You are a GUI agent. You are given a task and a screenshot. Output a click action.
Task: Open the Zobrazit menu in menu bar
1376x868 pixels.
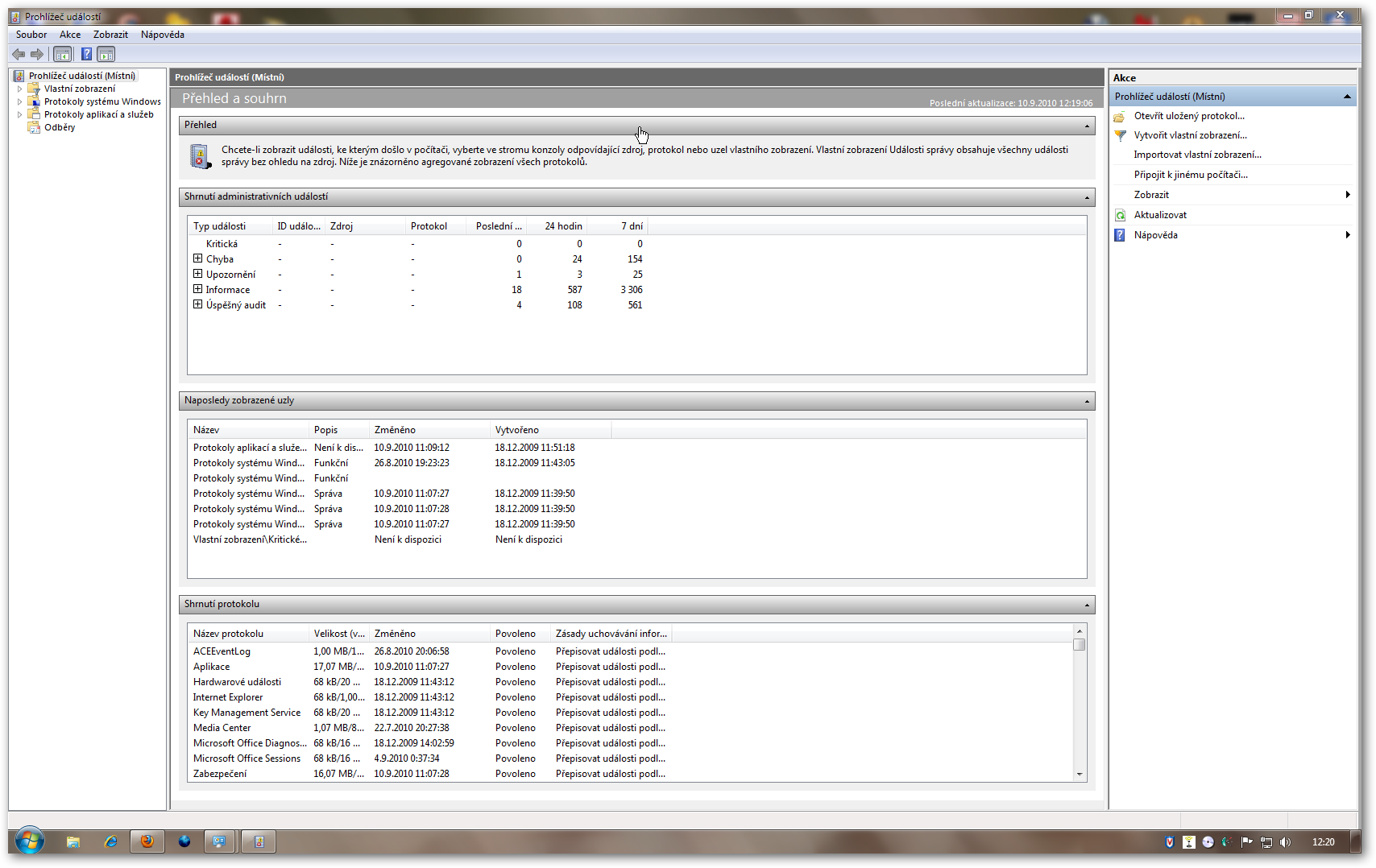click(110, 35)
